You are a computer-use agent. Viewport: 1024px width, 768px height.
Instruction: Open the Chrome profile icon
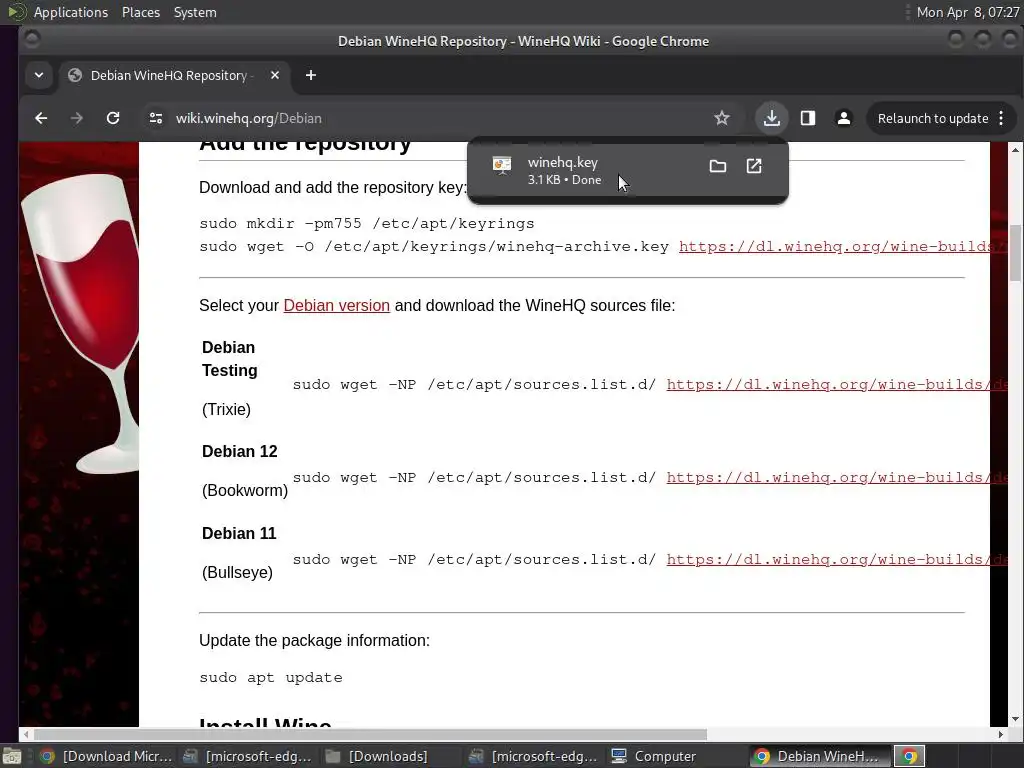pyautogui.click(x=844, y=118)
